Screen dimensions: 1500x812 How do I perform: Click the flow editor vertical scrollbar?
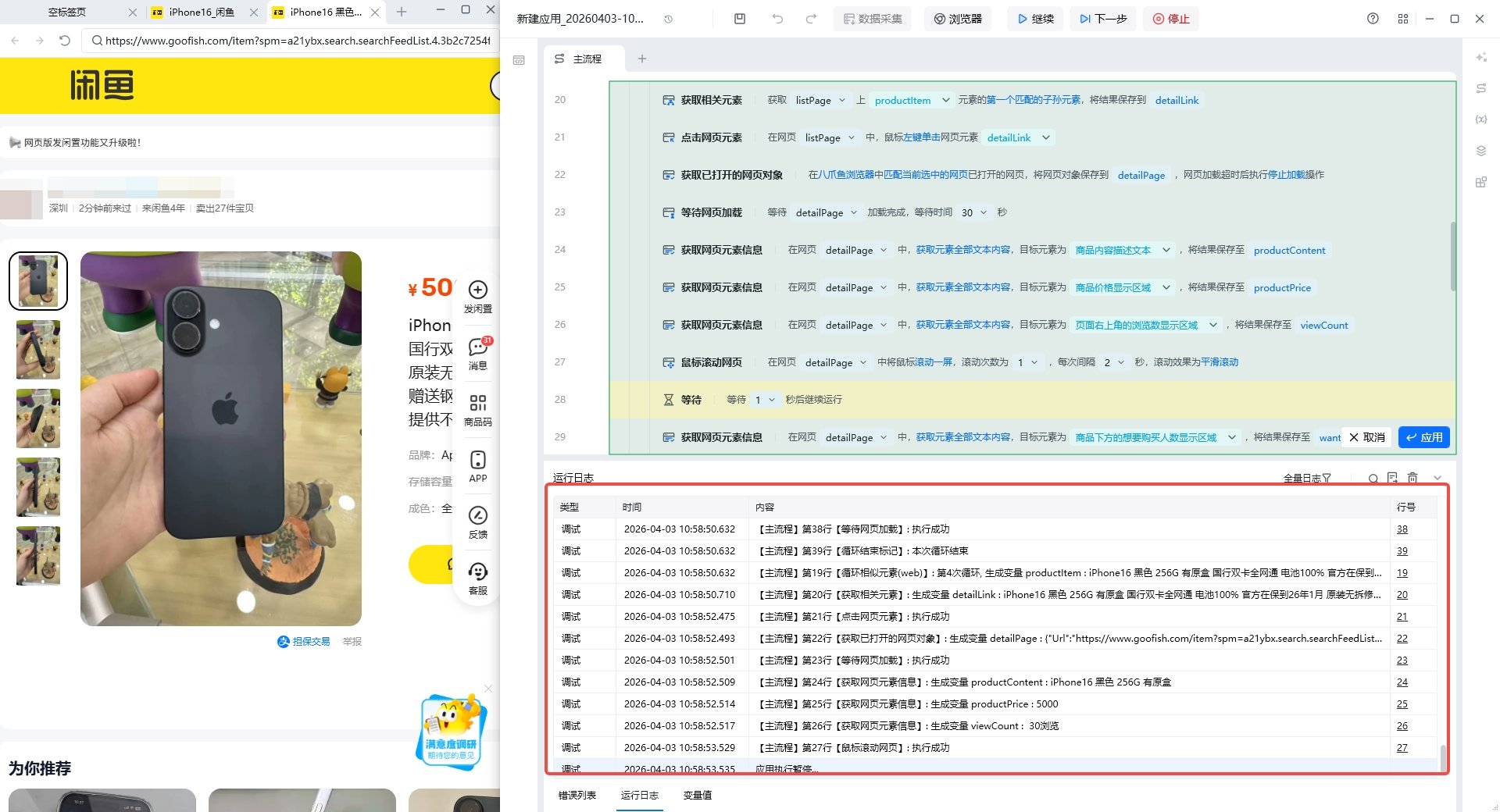coord(1453,256)
